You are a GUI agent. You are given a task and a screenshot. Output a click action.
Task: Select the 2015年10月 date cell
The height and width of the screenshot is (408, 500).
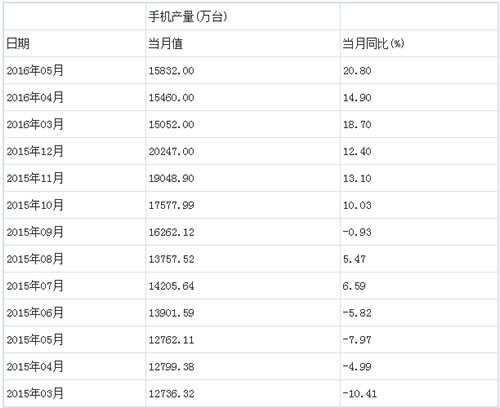[35, 205]
